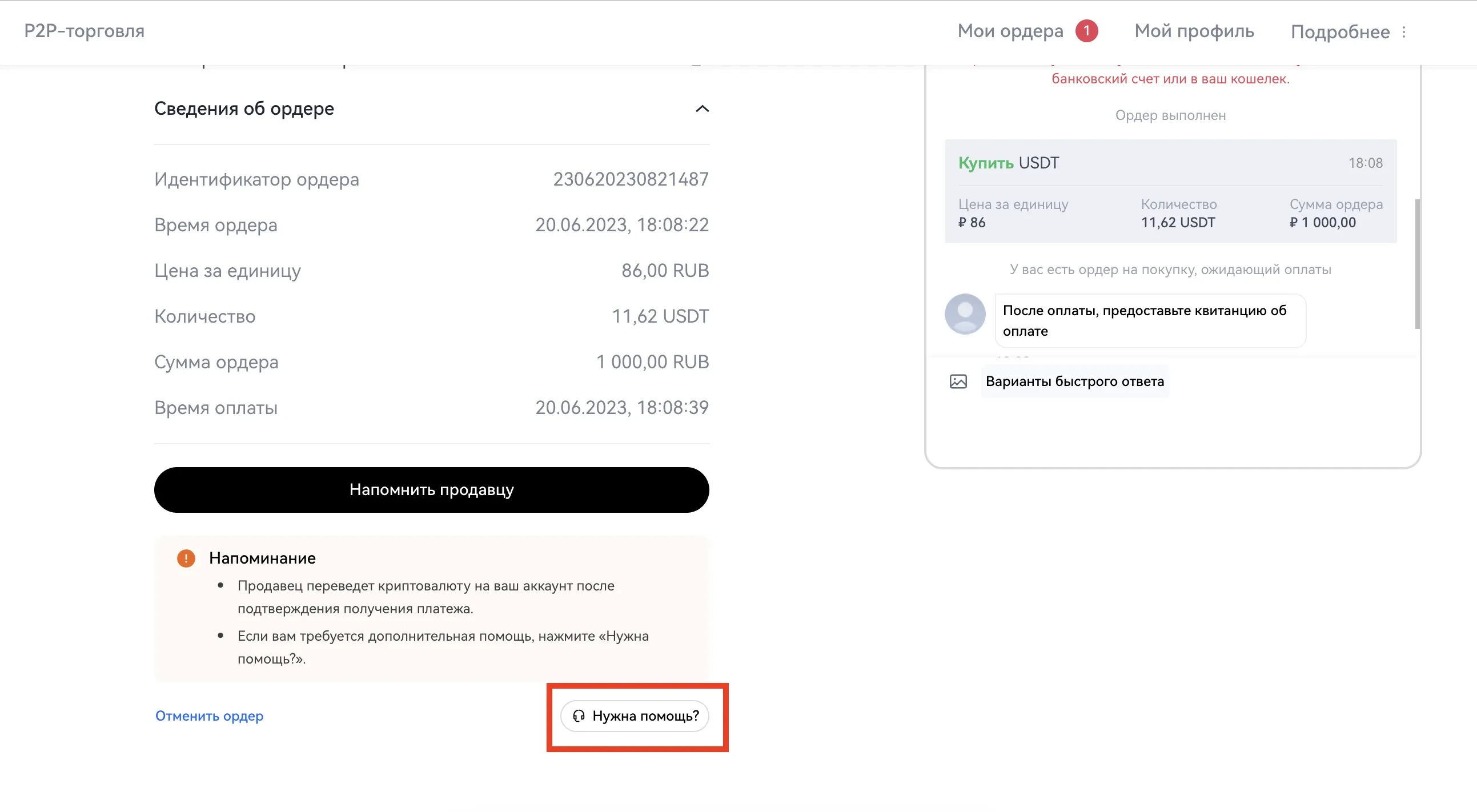
Task: Click the seller avatar in chat
Action: [x=965, y=314]
